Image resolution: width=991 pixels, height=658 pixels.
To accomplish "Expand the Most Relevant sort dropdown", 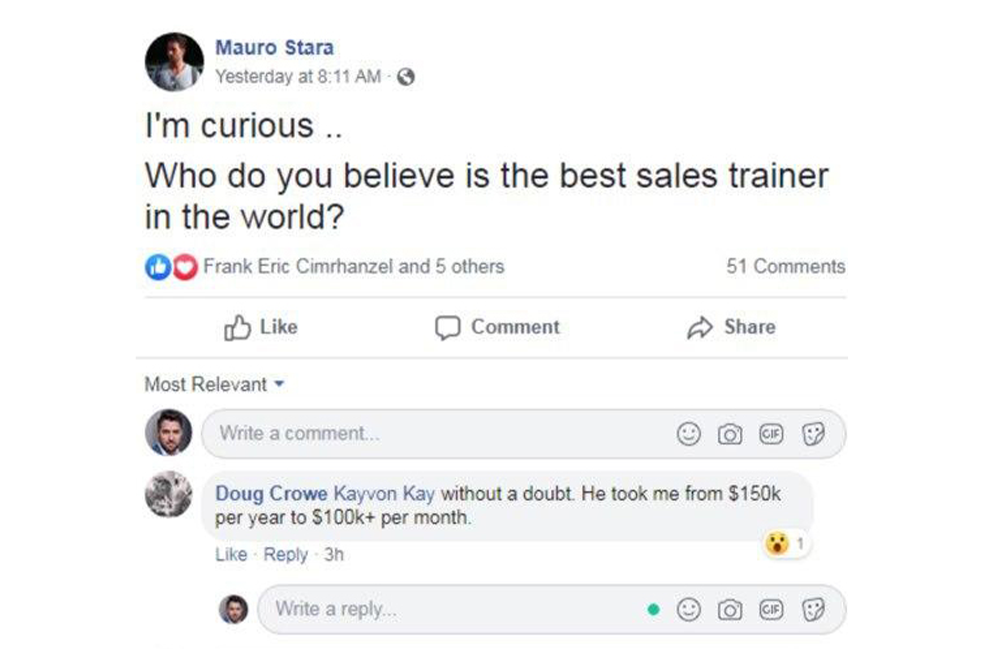I will [215, 384].
